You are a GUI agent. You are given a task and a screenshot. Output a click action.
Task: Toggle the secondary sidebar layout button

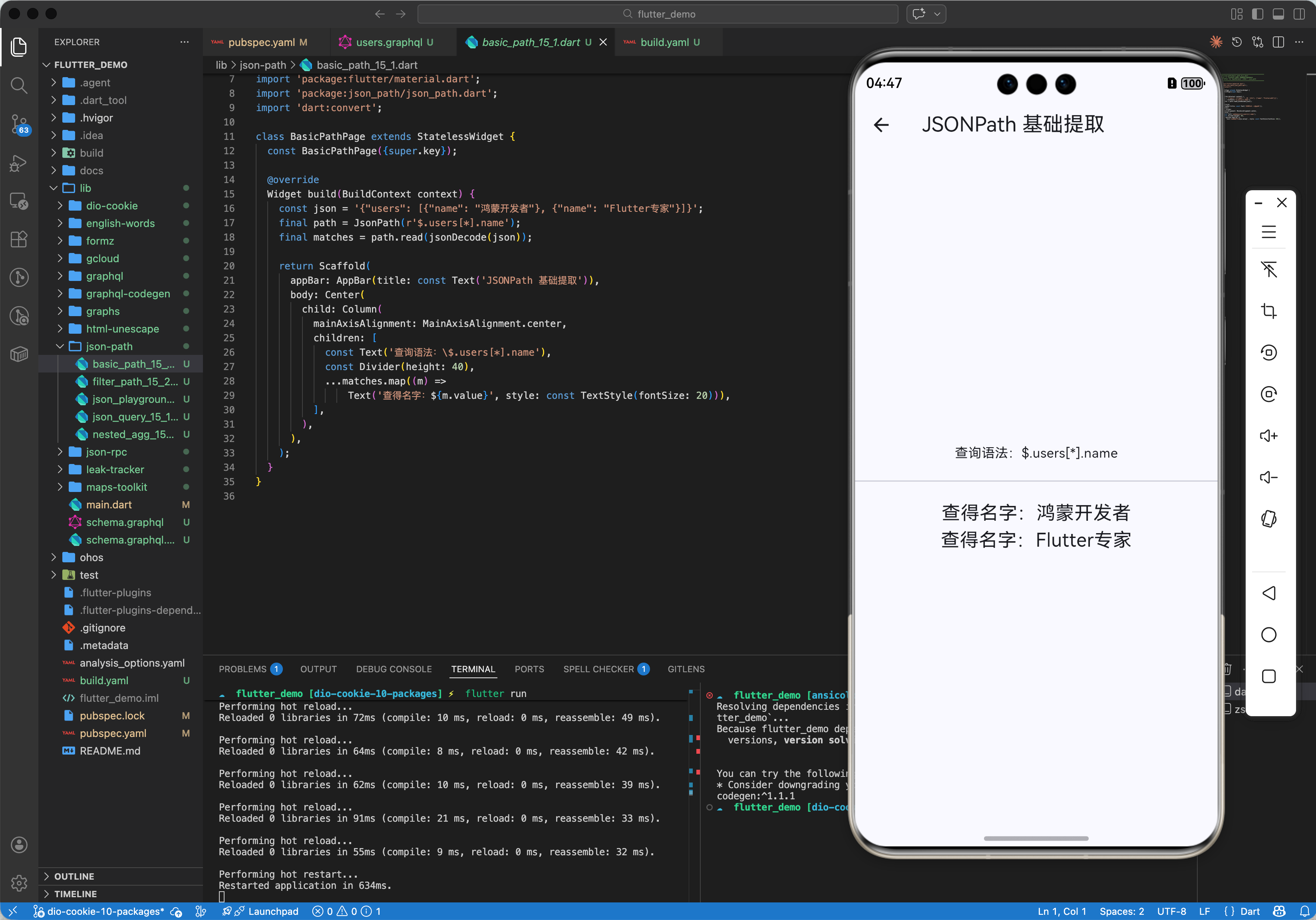coord(1299,14)
